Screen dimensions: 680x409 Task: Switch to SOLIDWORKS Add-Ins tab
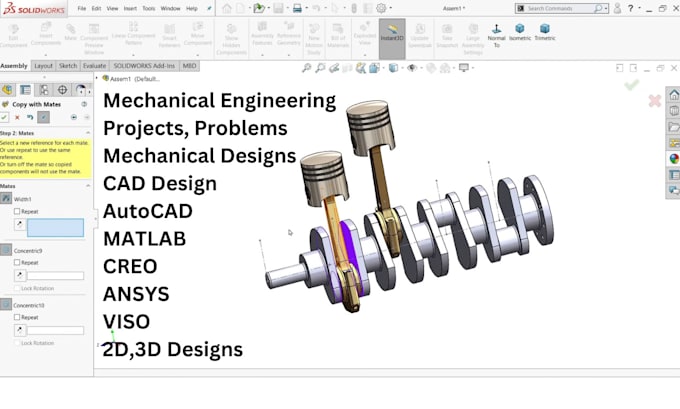[x=144, y=66]
